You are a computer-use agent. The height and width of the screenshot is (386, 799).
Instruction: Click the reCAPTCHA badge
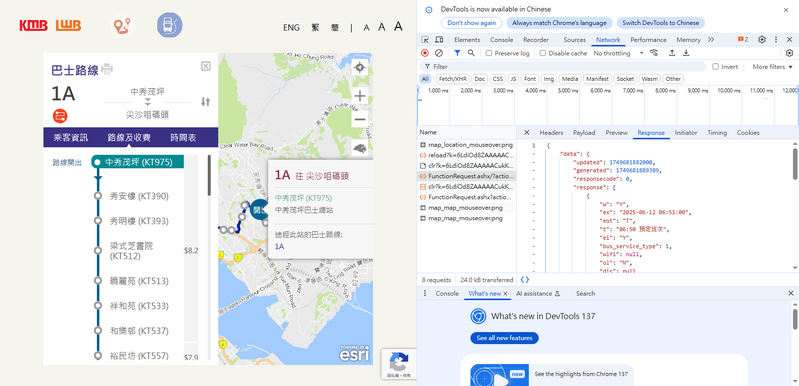[398, 364]
